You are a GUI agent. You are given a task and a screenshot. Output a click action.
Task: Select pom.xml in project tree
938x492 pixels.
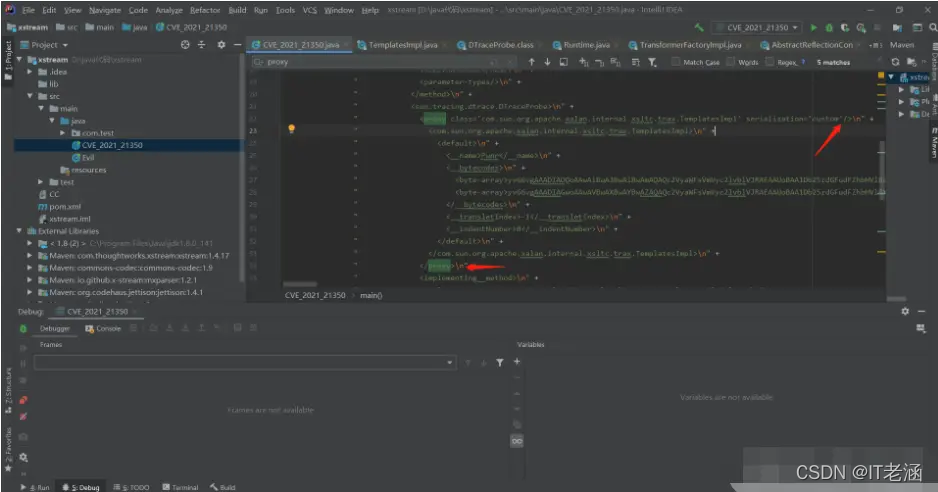[x=60, y=206]
